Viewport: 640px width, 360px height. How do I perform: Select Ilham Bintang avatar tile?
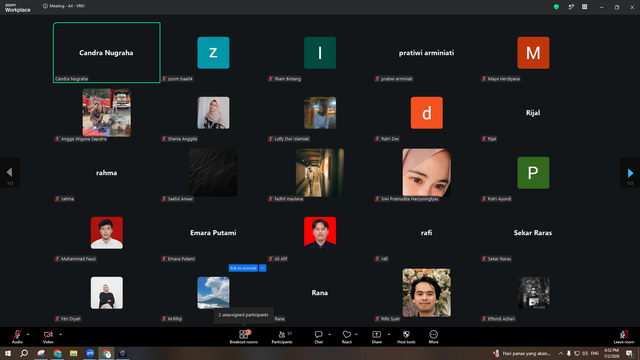320,53
